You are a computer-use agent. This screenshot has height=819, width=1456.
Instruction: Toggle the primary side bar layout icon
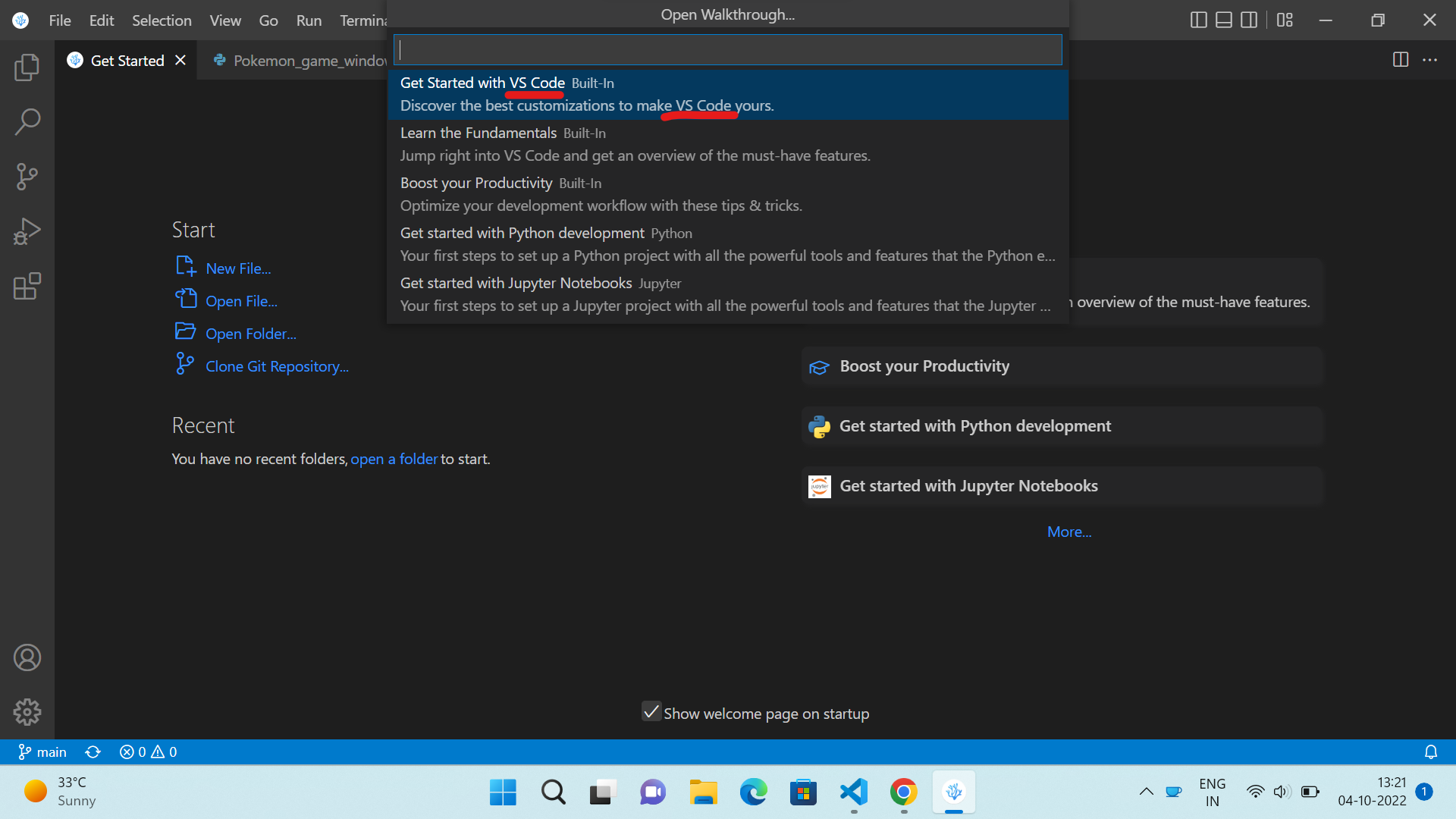[x=1199, y=20]
